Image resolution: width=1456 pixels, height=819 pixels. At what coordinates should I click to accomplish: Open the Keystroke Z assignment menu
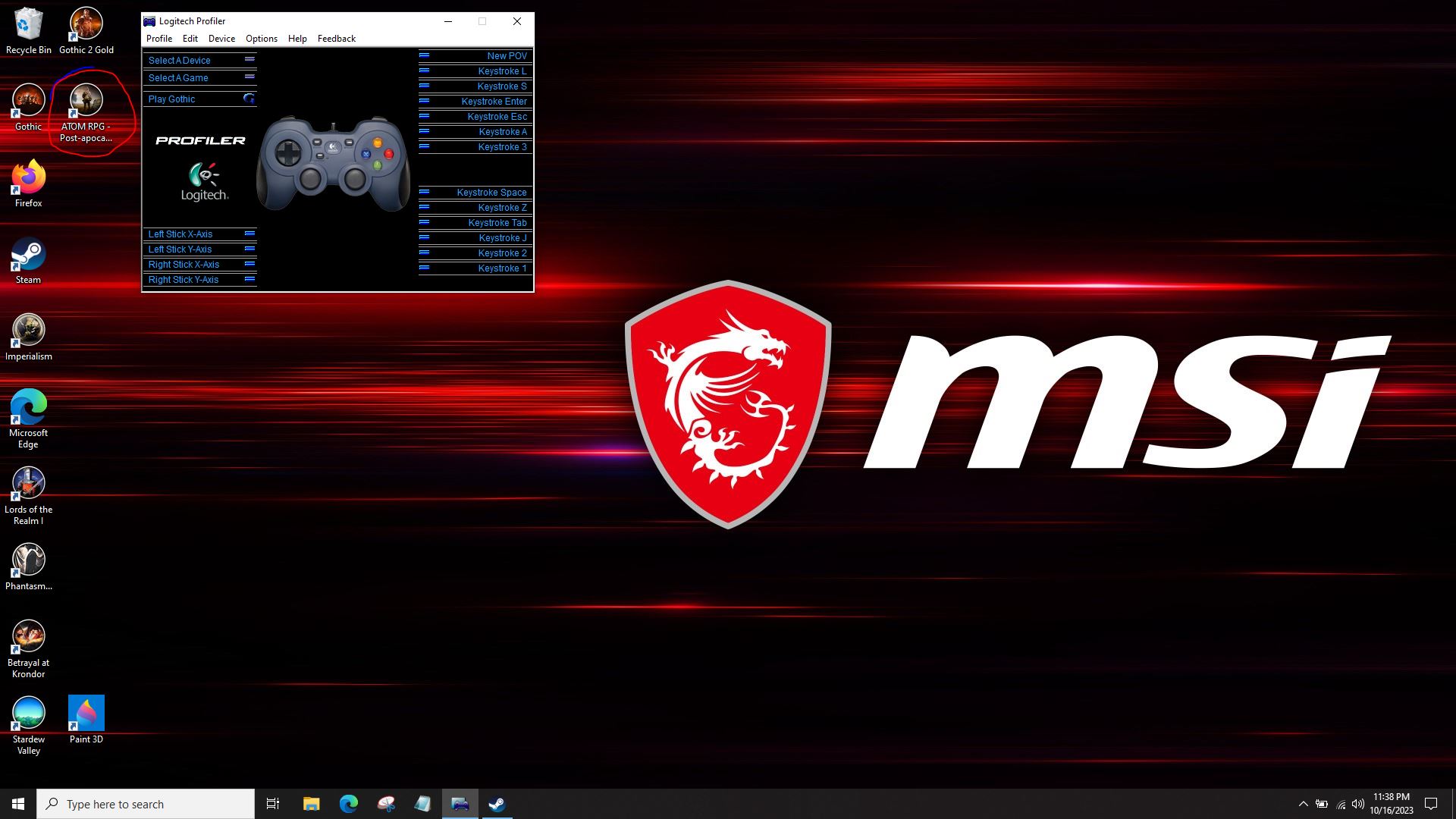tap(475, 208)
